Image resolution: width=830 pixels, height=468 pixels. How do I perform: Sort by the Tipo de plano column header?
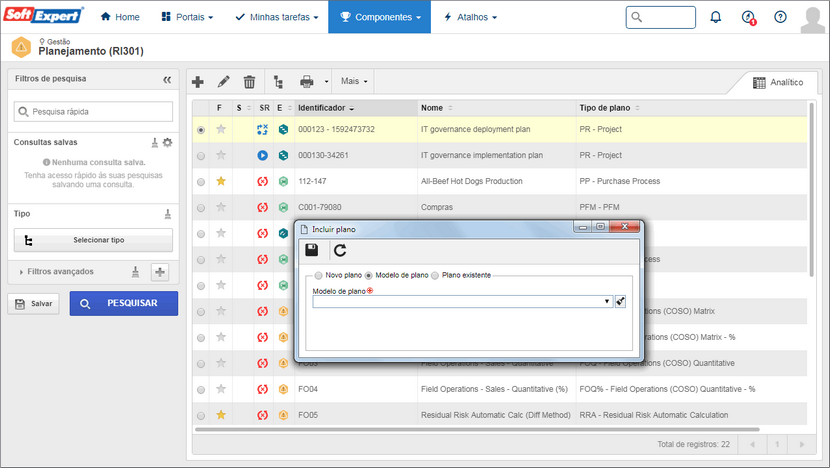click(x=691, y=108)
